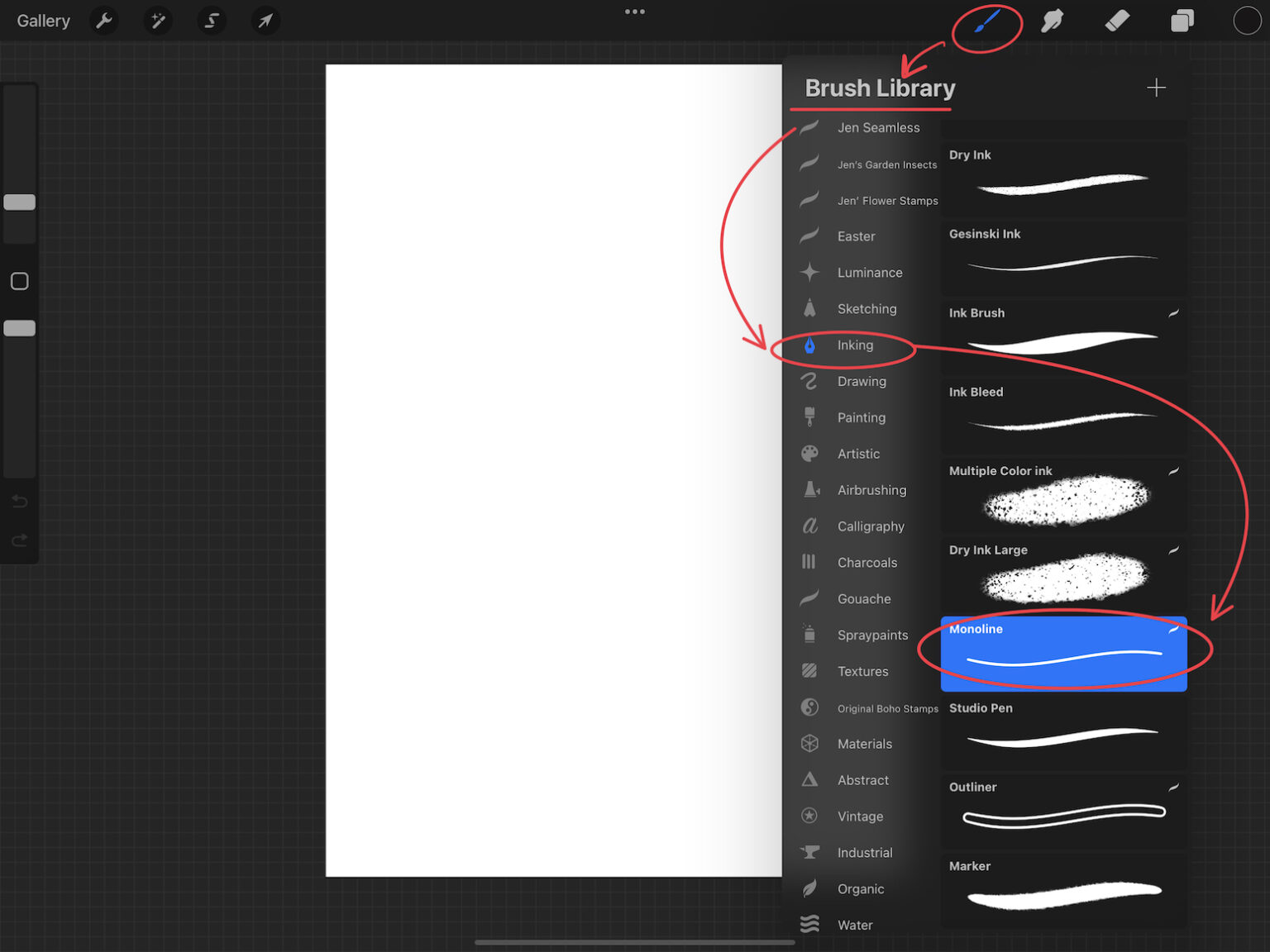This screenshot has height=952, width=1270.
Task: Create a new brush with the plus button
Action: click(1156, 87)
